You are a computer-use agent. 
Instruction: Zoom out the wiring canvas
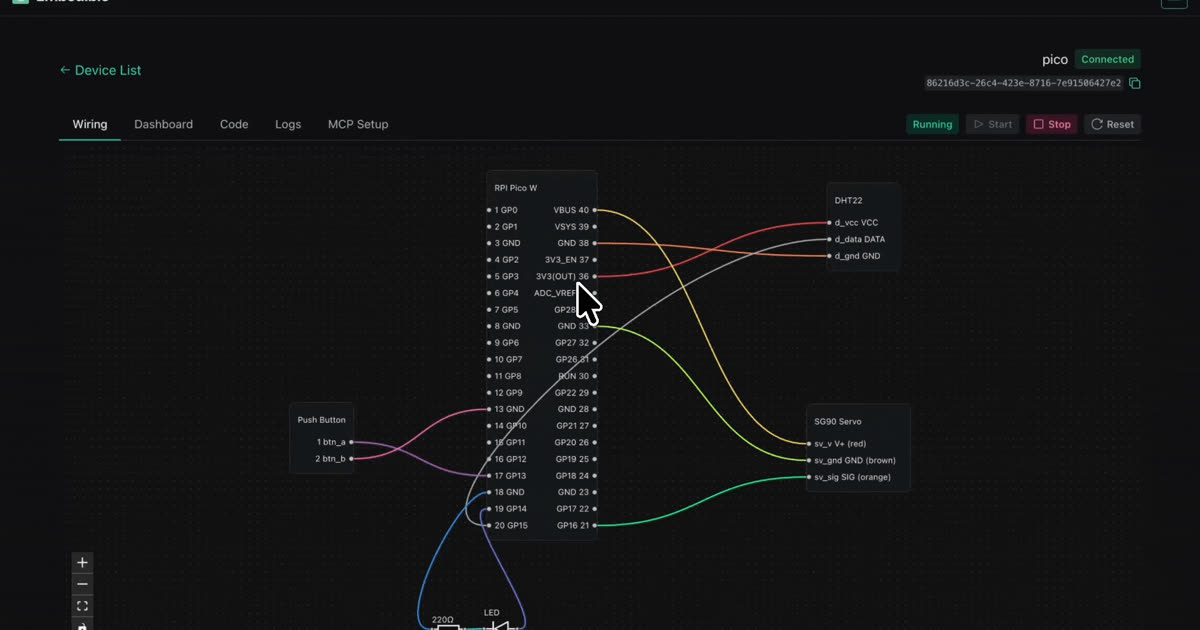click(83, 584)
